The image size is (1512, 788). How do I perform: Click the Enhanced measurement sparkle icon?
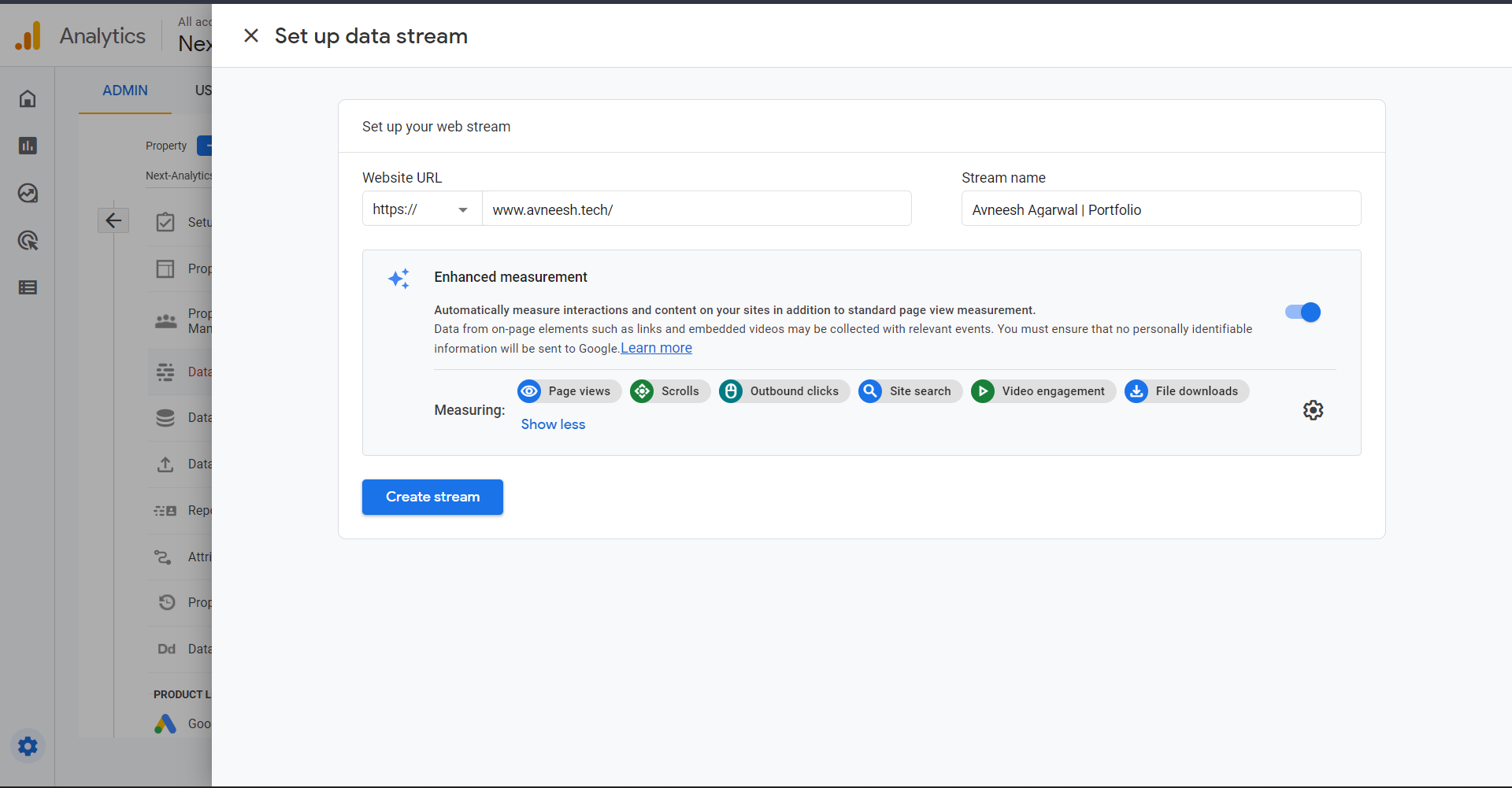point(399,279)
